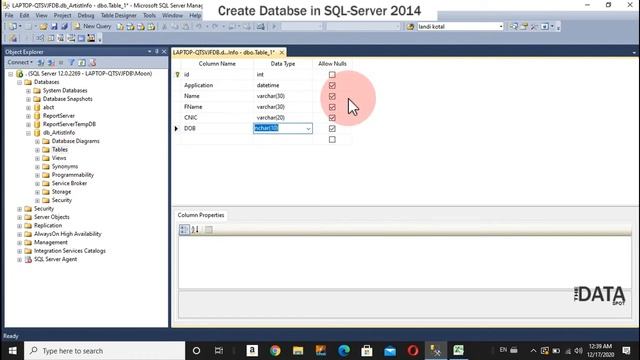
Task: Click the volume icon in system tray
Action: [578, 351]
